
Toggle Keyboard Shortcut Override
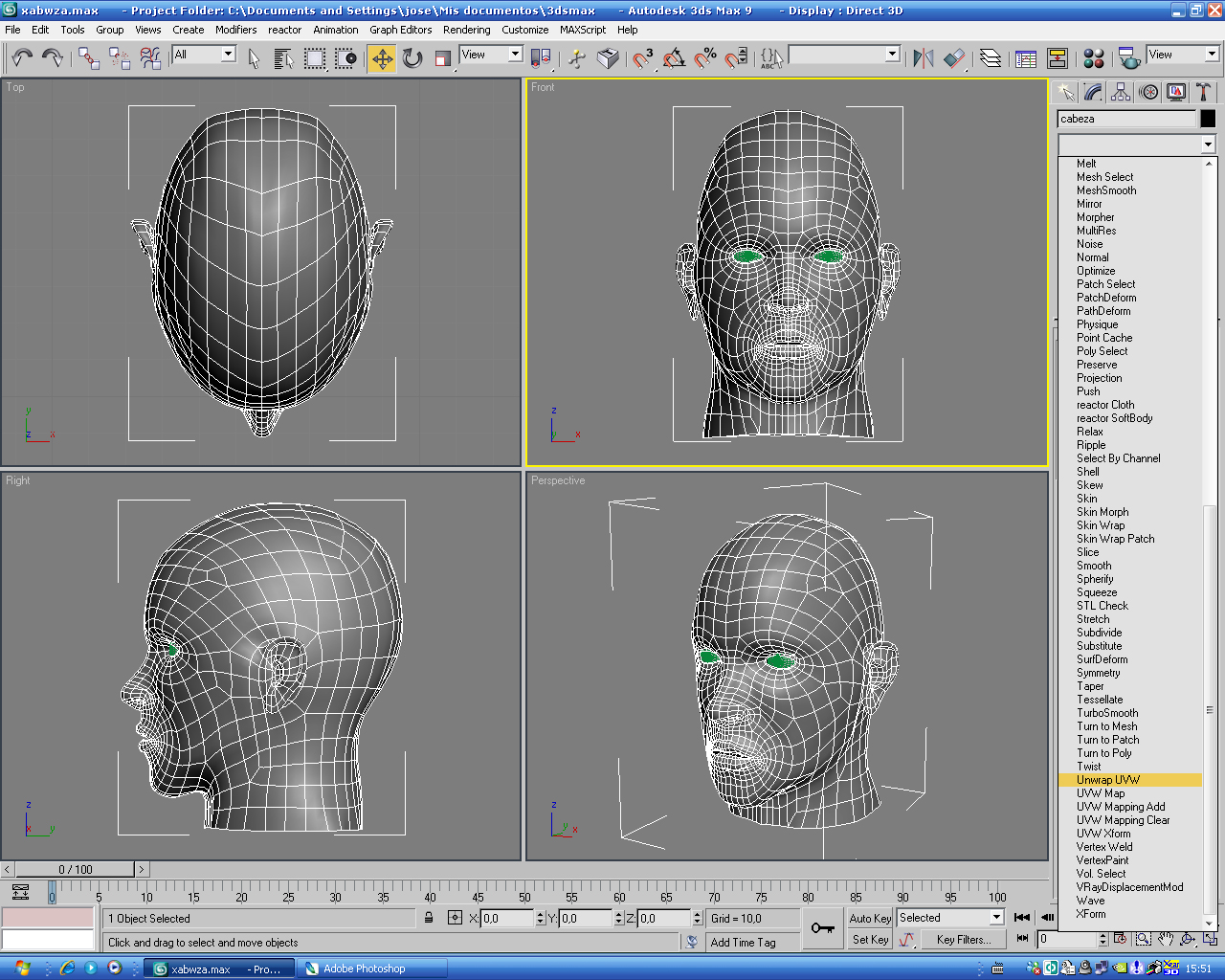tap(608, 58)
